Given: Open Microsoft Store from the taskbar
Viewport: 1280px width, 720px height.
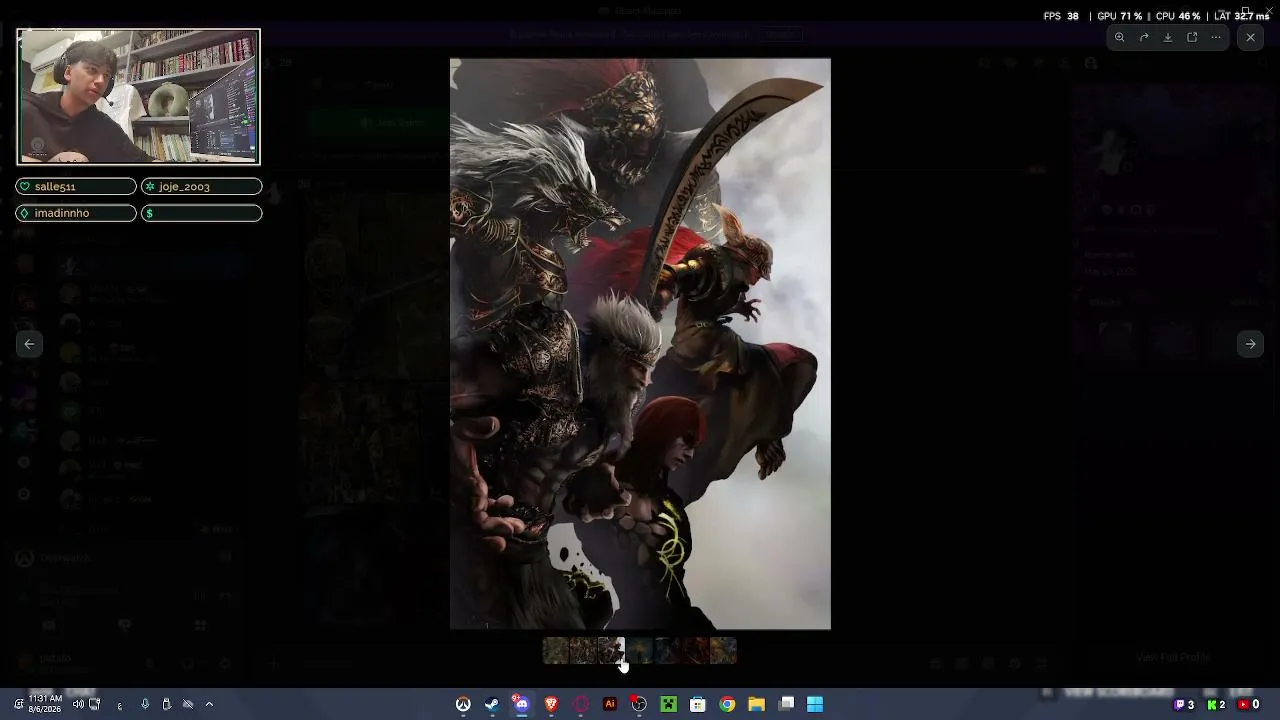Looking at the screenshot, I should [x=698, y=704].
